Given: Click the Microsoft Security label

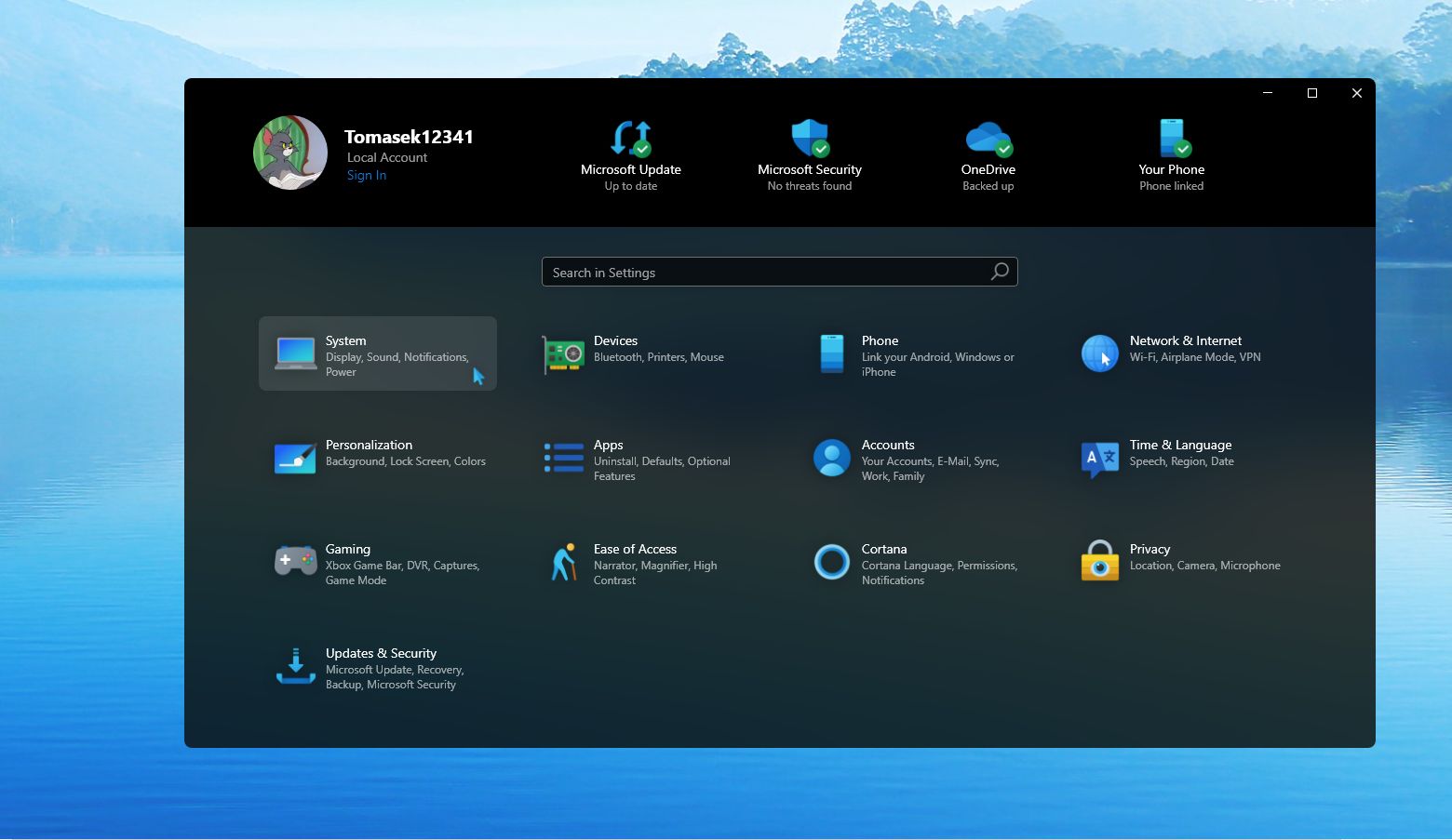Looking at the screenshot, I should click(810, 169).
